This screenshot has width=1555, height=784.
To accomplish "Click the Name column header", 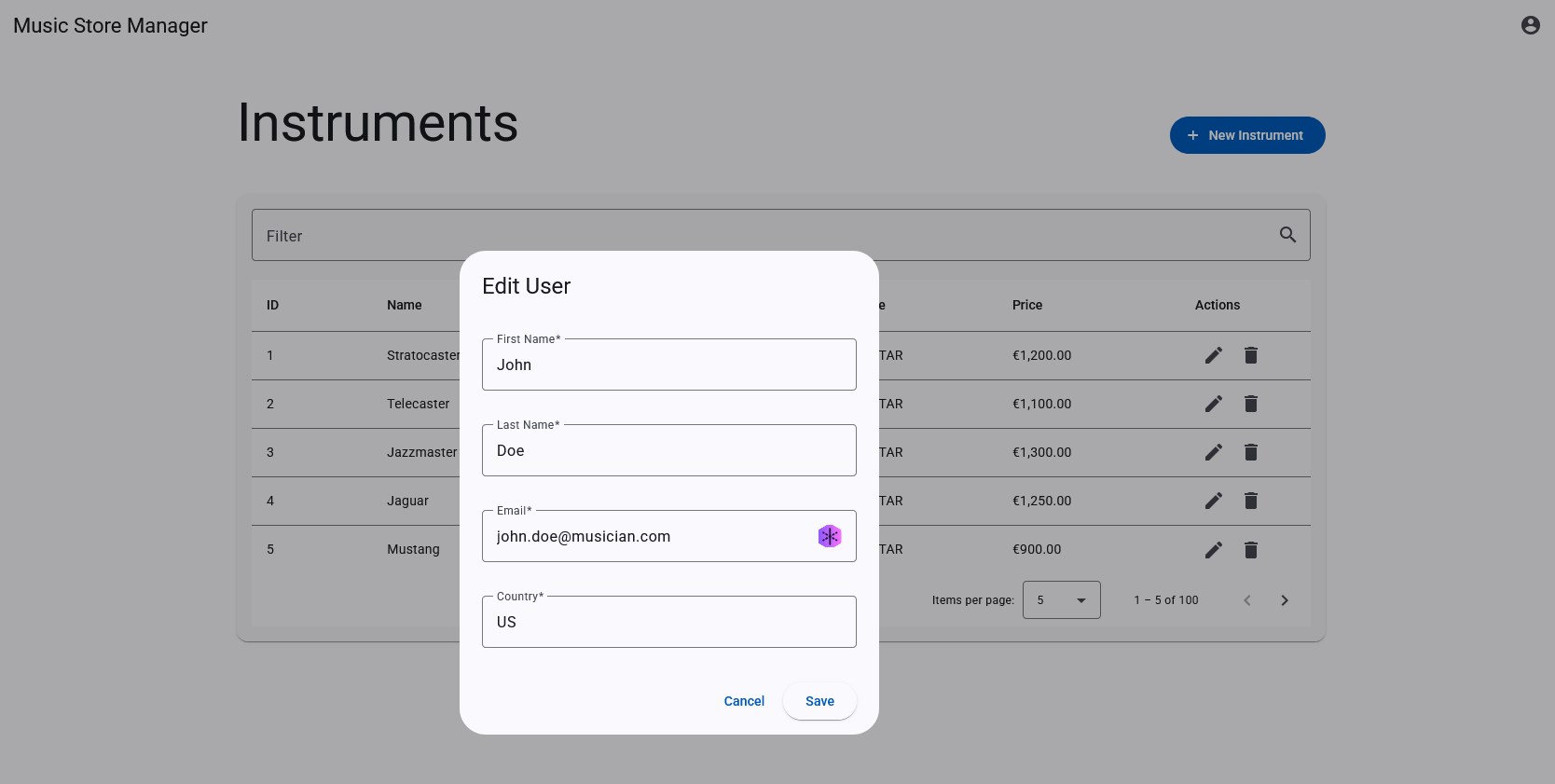I will (x=405, y=305).
